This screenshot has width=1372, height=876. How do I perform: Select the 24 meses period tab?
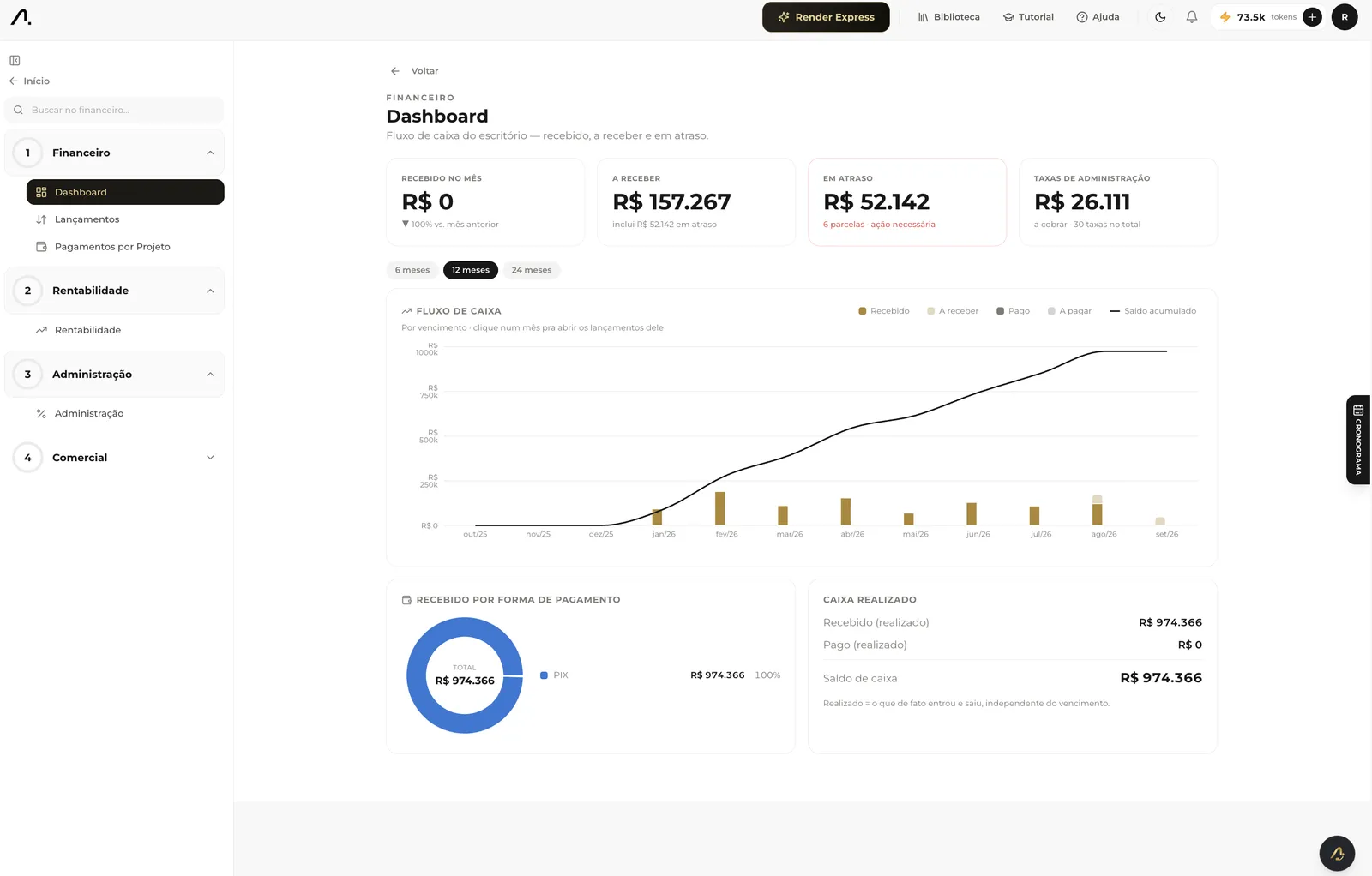click(532, 270)
